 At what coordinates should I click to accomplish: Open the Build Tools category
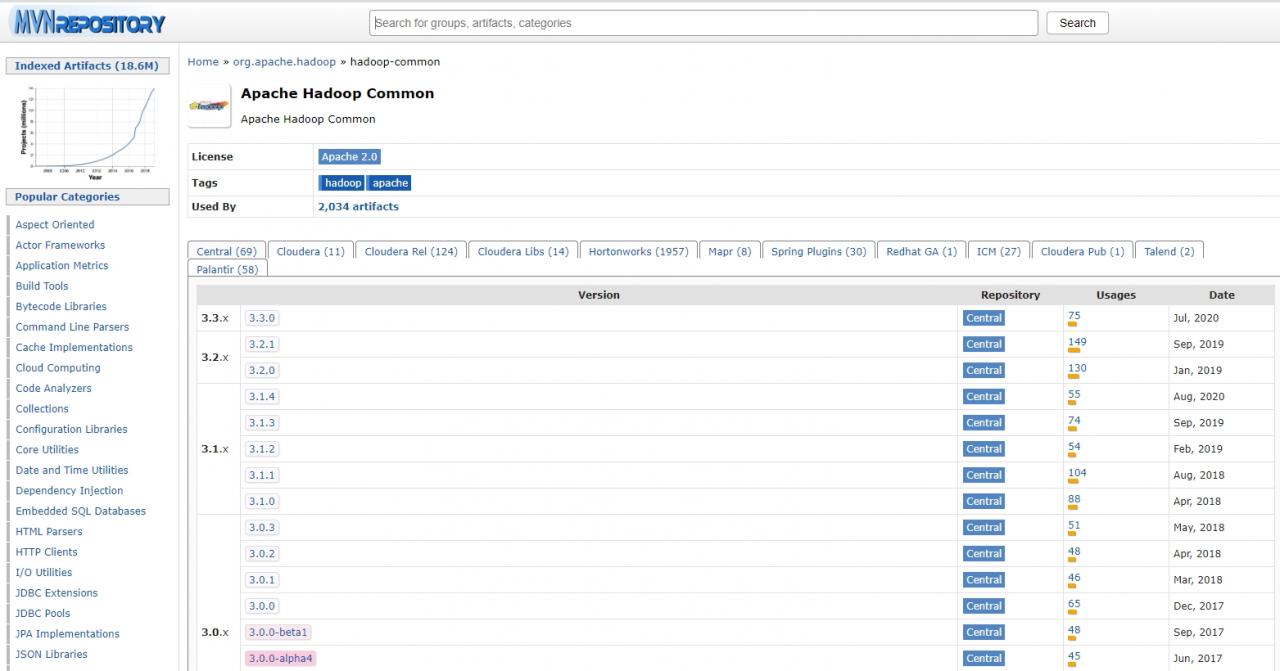tap(42, 286)
